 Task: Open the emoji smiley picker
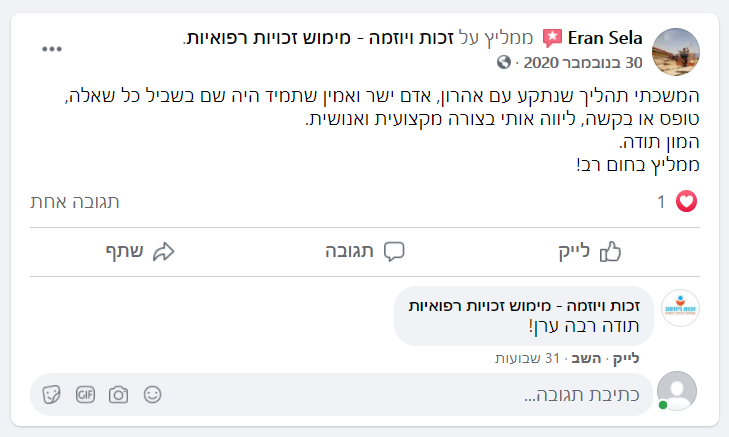pos(152,395)
